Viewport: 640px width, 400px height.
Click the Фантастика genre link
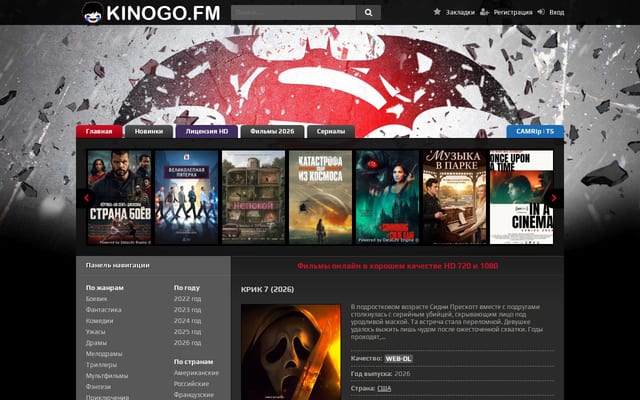point(103,310)
